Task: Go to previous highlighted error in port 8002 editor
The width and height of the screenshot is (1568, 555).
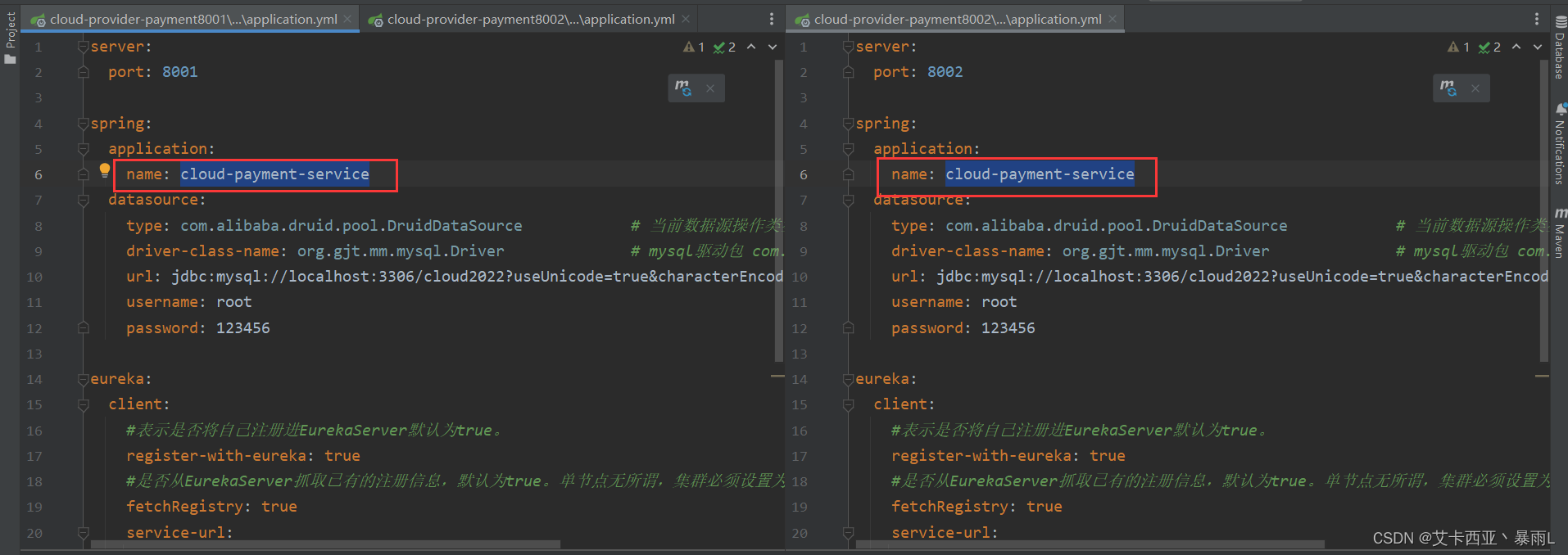Action: (x=1516, y=47)
